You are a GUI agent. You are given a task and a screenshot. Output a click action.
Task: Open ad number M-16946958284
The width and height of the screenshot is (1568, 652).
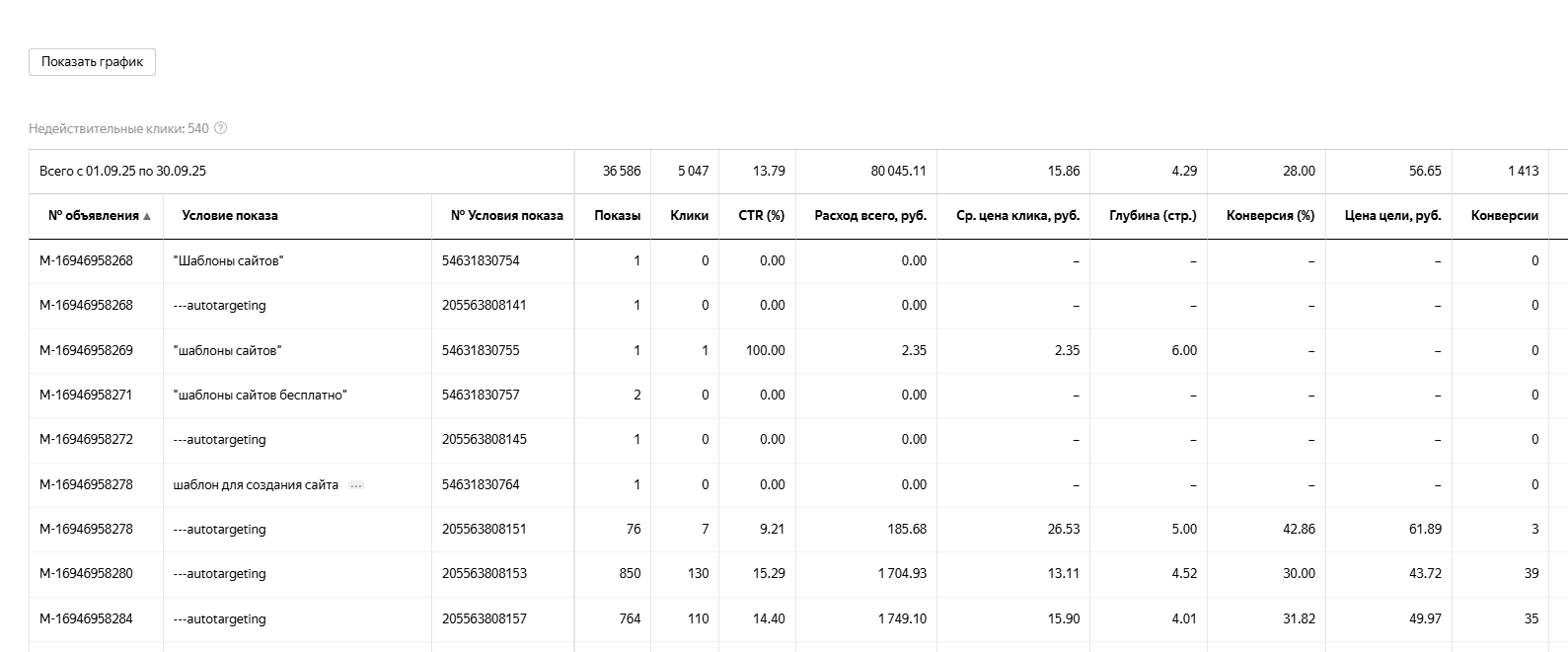86,619
